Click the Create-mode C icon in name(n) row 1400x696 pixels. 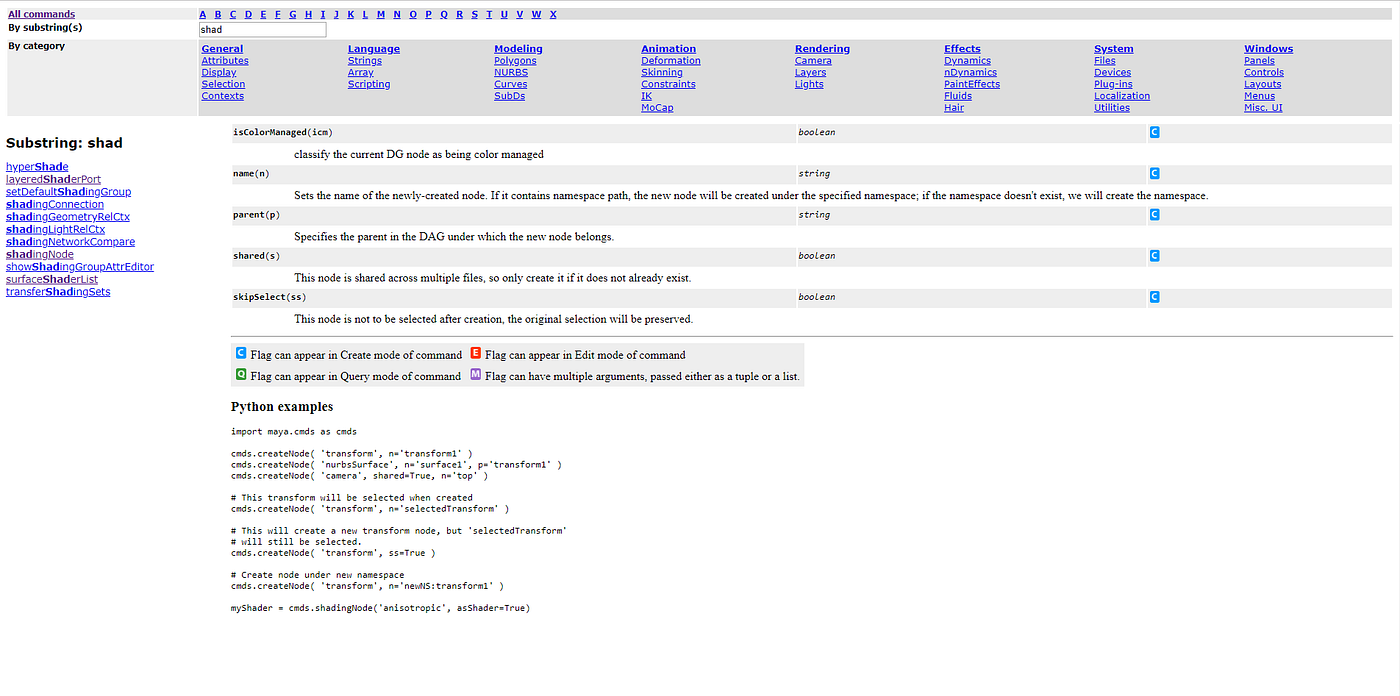click(1154, 173)
